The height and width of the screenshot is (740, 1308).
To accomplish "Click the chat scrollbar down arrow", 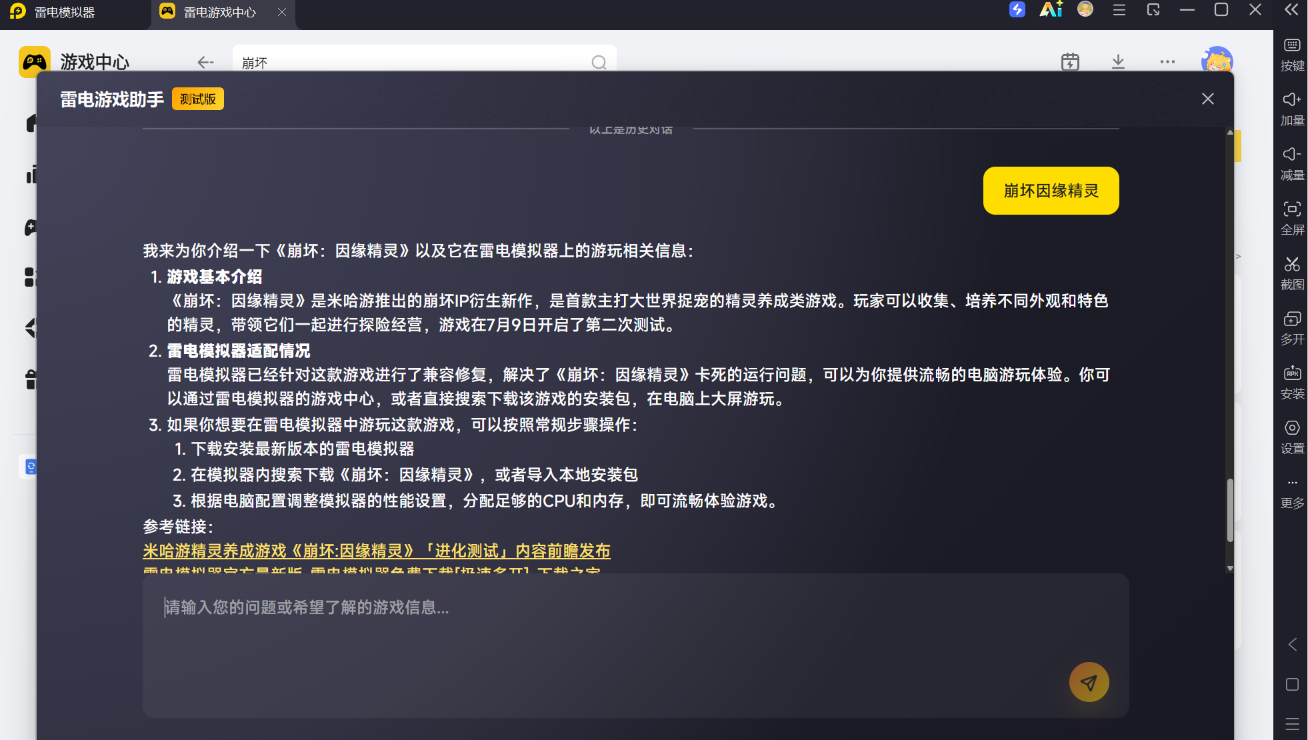I will (x=1230, y=568).
